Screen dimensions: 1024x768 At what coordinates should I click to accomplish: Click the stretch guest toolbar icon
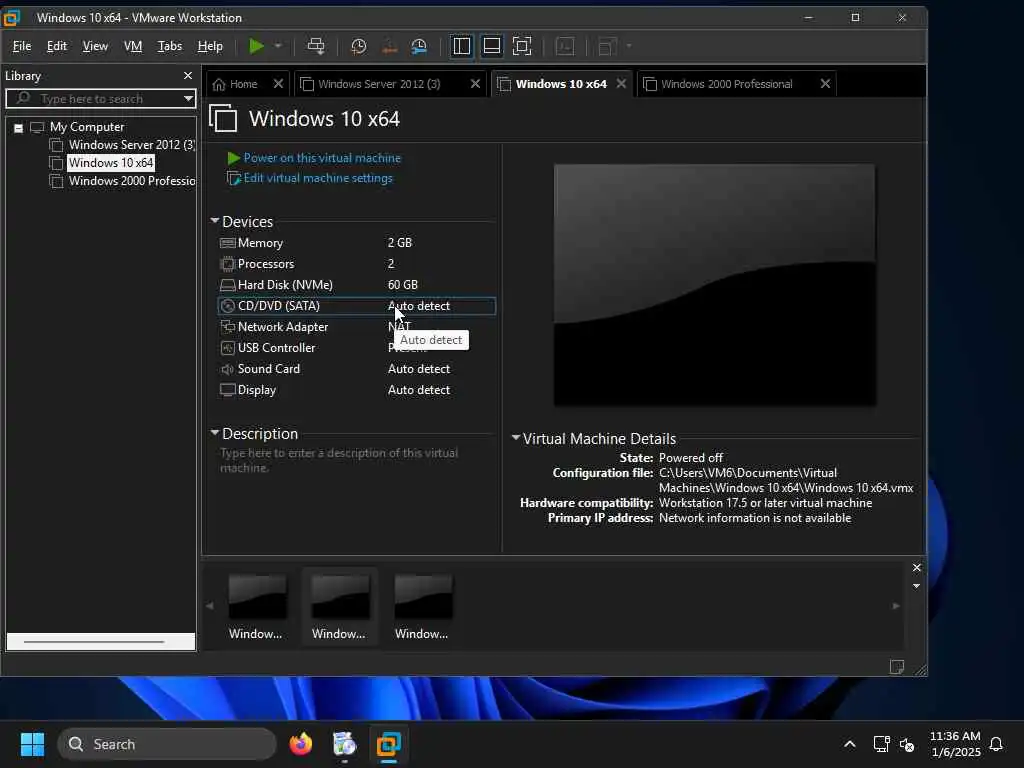[x=607, y=46]
